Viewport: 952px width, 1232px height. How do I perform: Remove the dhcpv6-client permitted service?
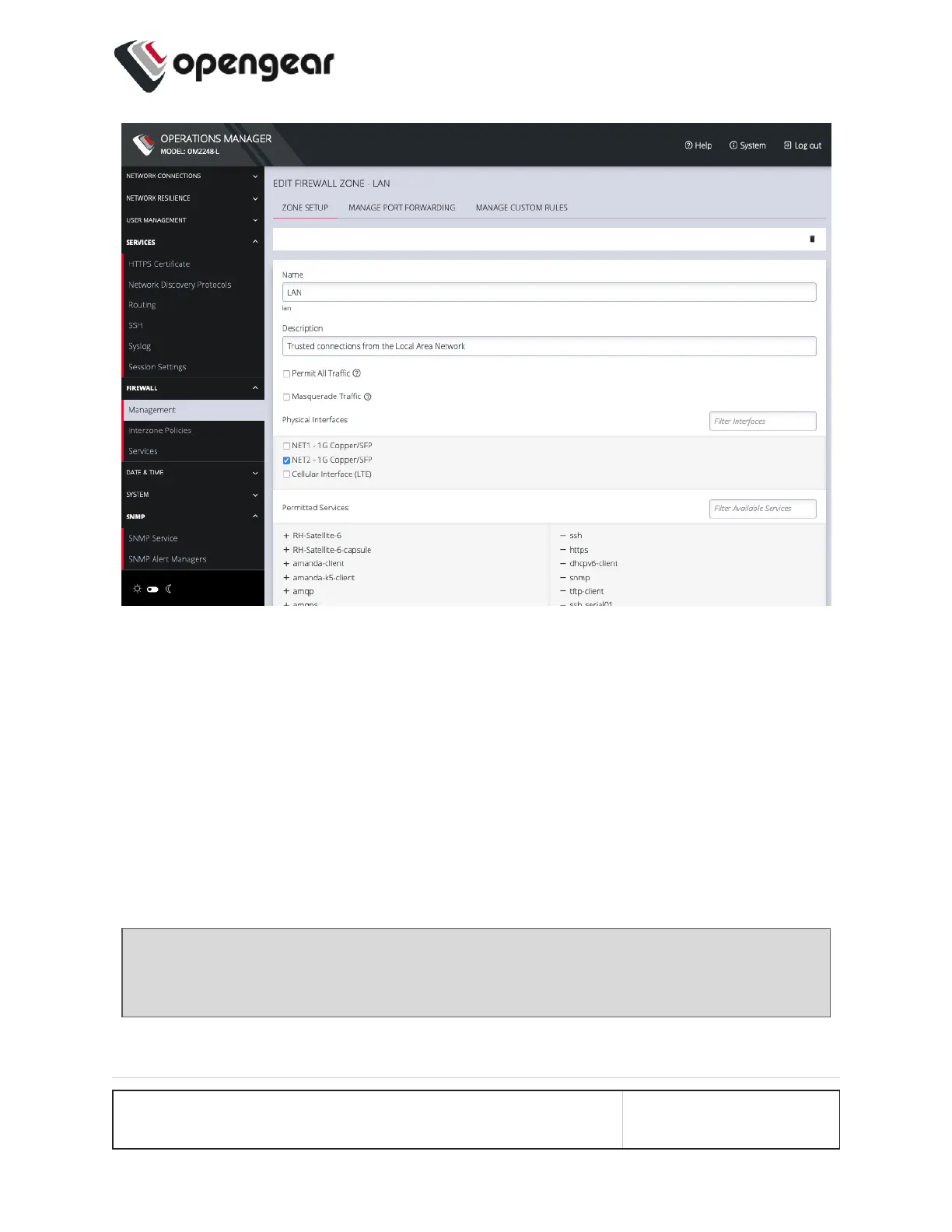(x=563, y=564)
